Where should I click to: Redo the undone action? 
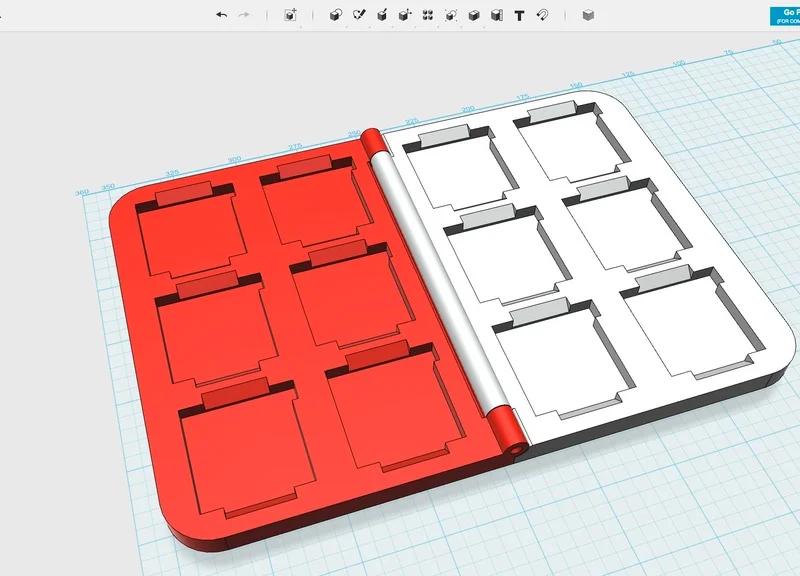click(x=244, y=15)
